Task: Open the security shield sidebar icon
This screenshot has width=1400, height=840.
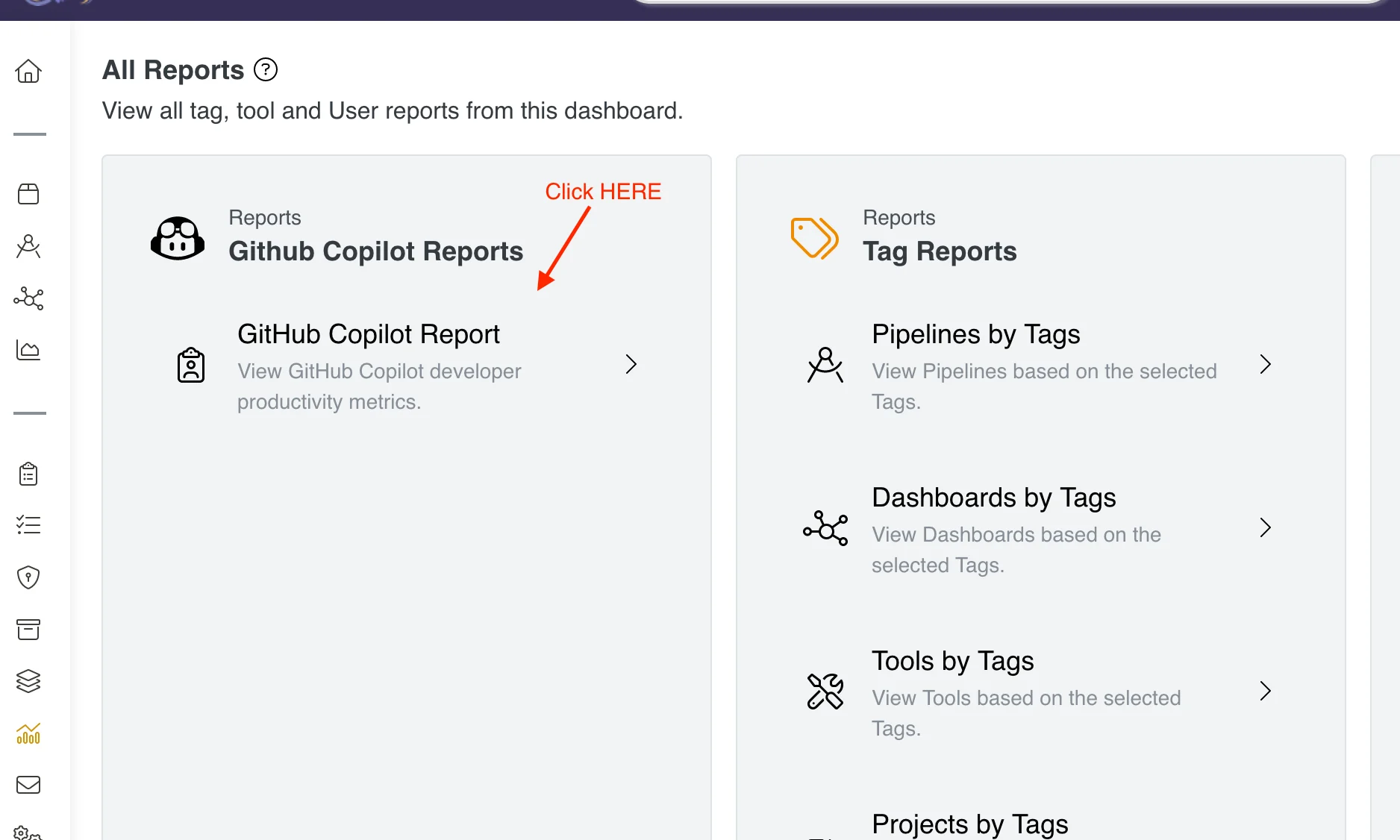Action: click(x=28, y=577)
